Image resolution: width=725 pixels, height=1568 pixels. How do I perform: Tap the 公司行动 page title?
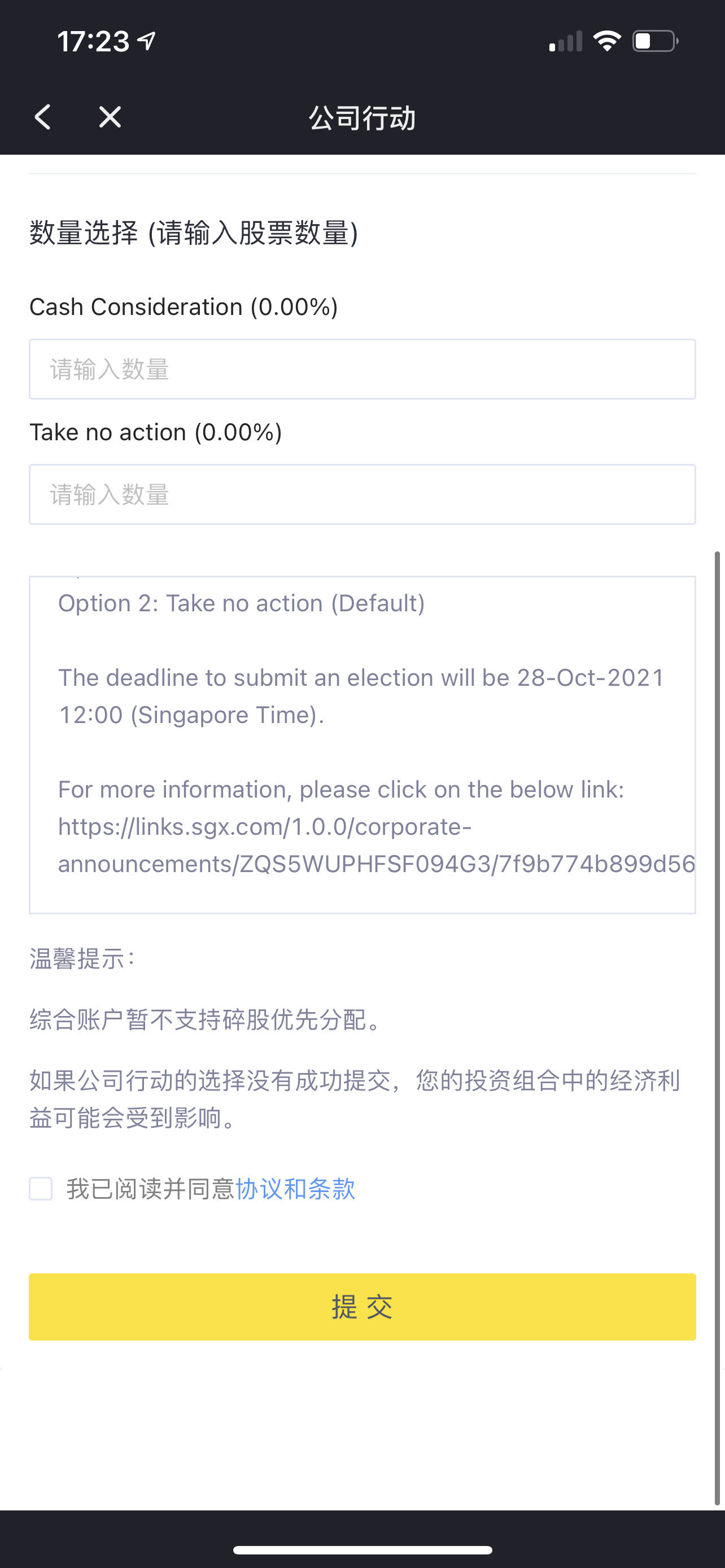362,117
